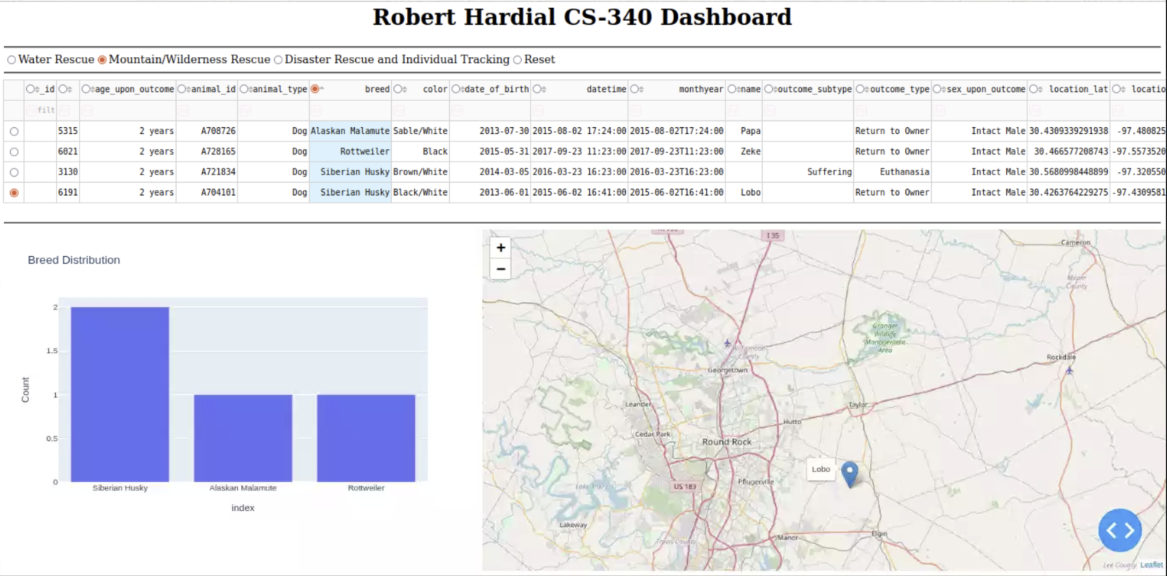1167x576 pixels.
Task: Select the Water Rescue filter option
Action: pyautogui.click(x=12, y=60)
